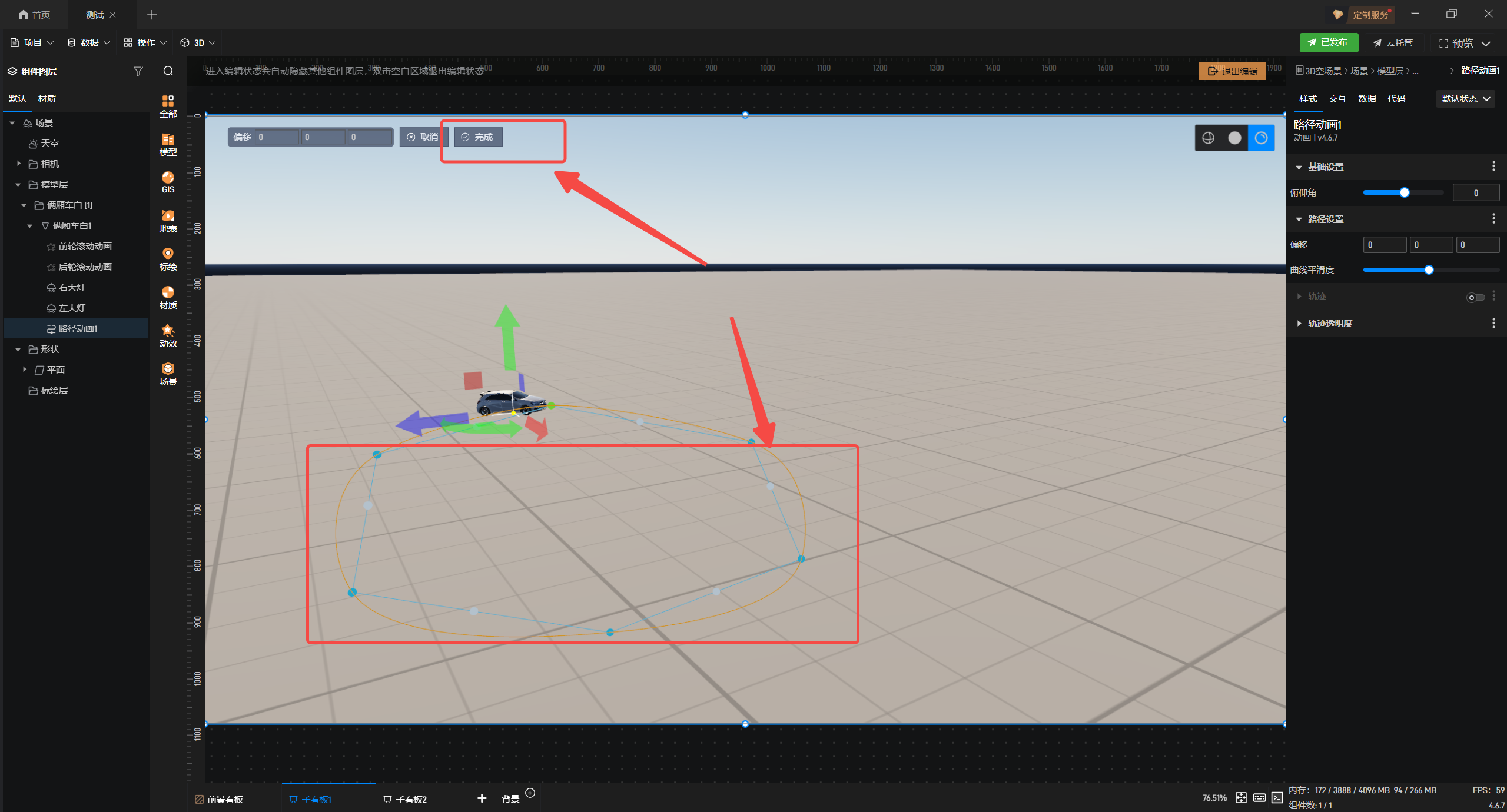Click the 完成 button

(x=478, y=137)
